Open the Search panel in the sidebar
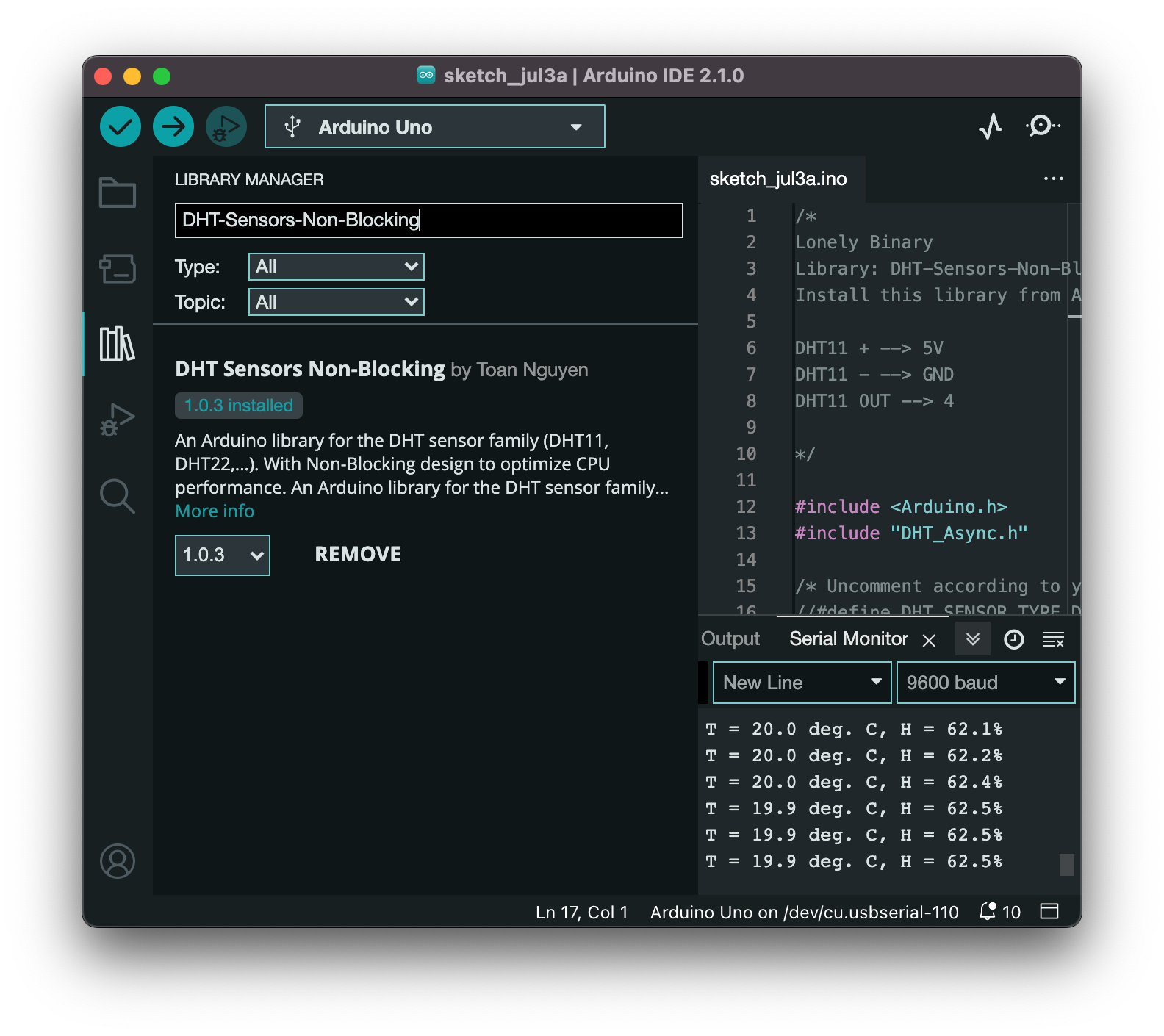 (x=118, y=497)
